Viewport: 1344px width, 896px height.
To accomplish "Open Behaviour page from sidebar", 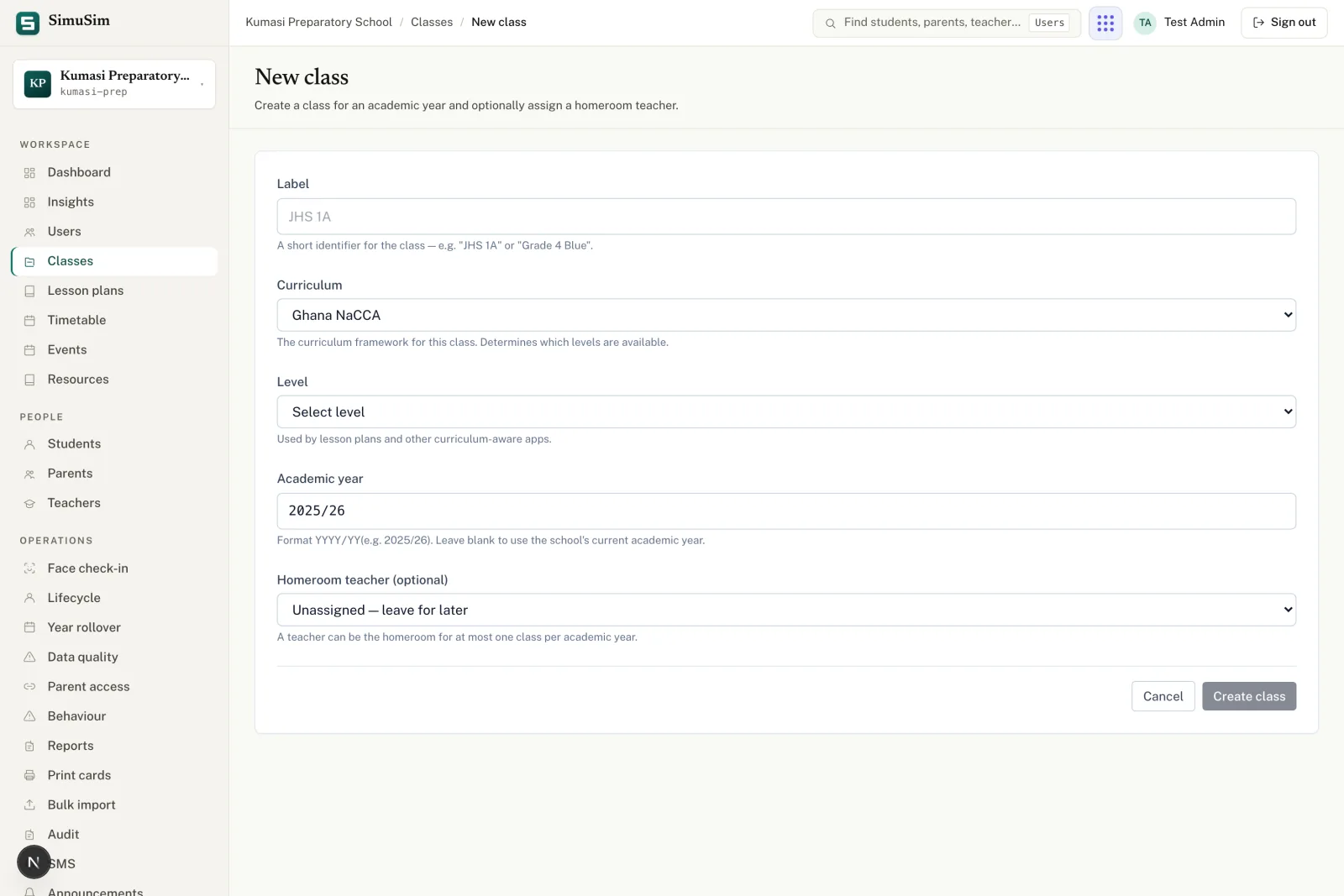I will coord(114,715).
